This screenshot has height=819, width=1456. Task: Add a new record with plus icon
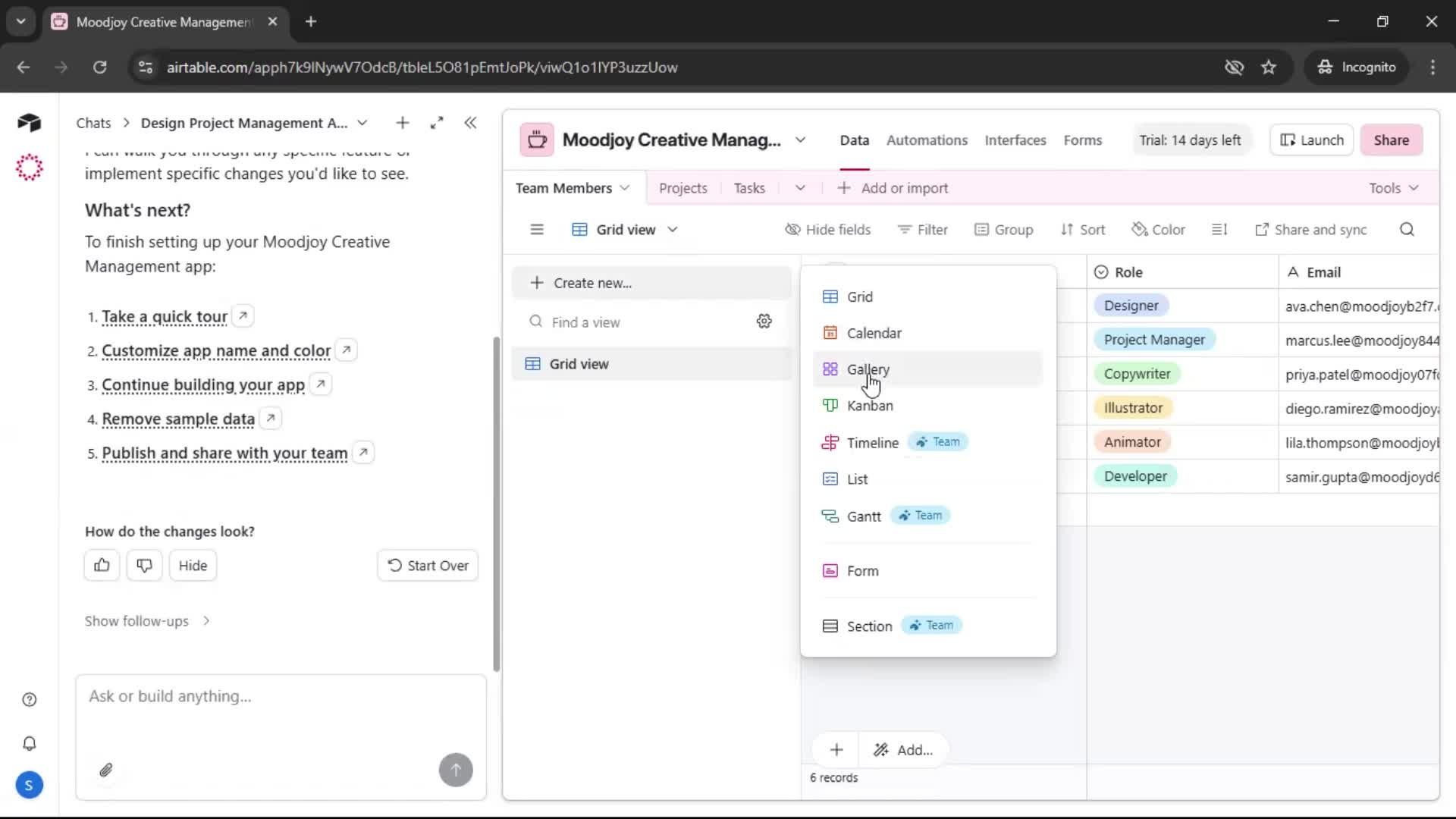[836, 750]
